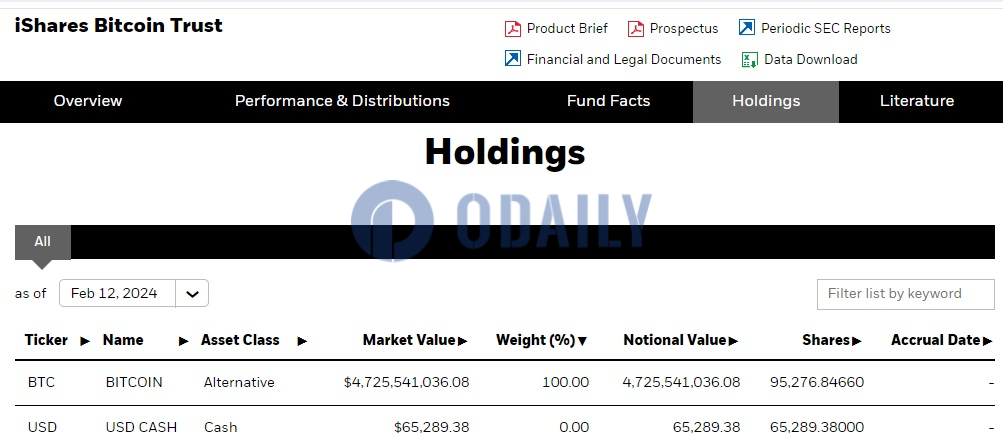Click the Holdings page heading

(505, 153)
